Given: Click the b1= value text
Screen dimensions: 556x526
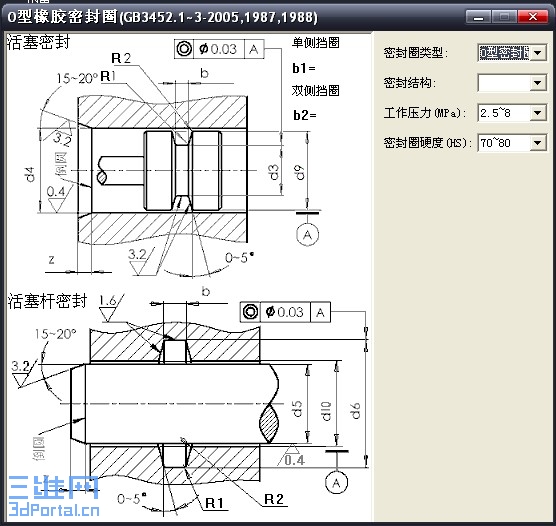Looking at the screenshot, I should coord(304,68).
